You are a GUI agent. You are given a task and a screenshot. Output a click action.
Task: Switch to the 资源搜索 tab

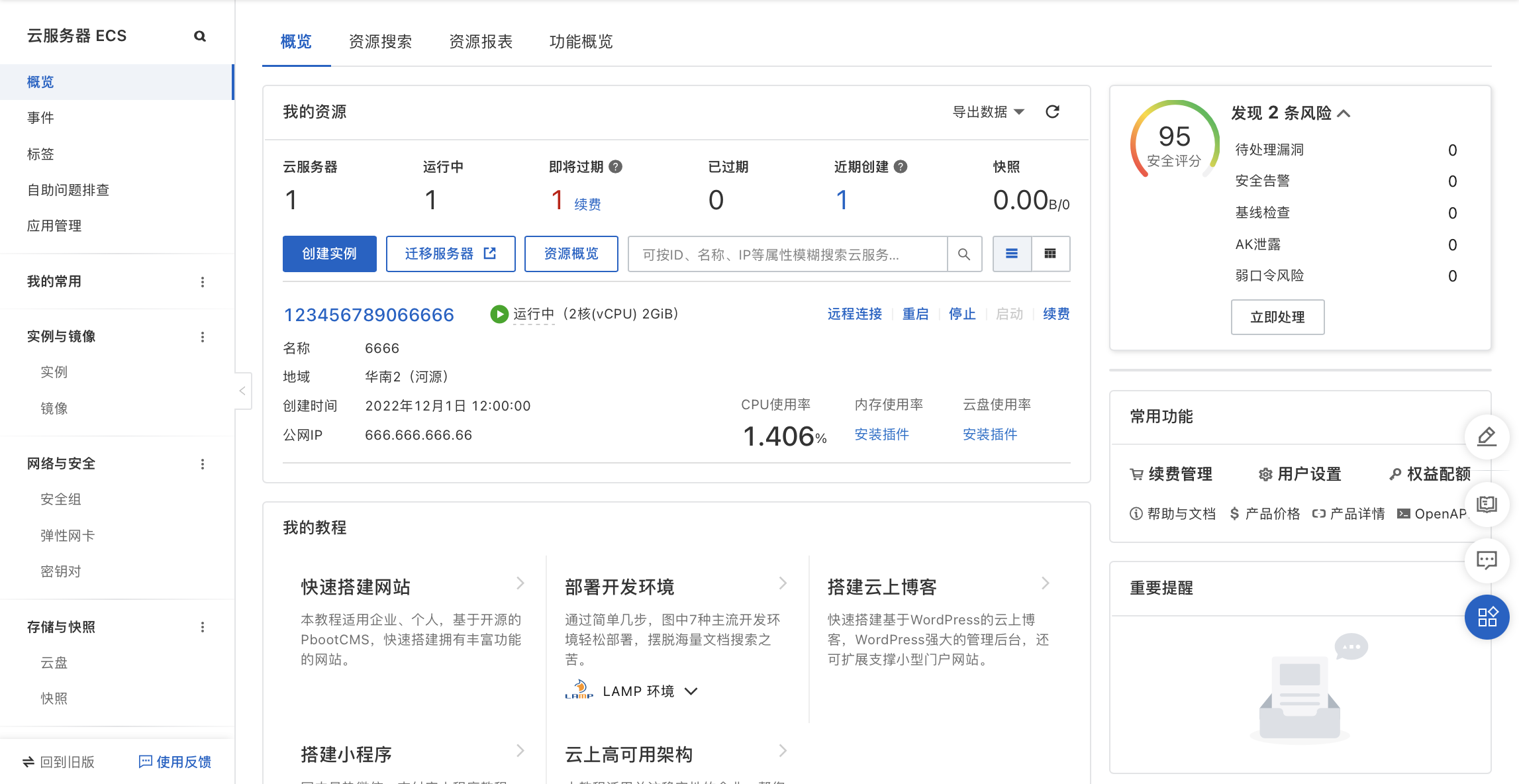coord(380,42)
